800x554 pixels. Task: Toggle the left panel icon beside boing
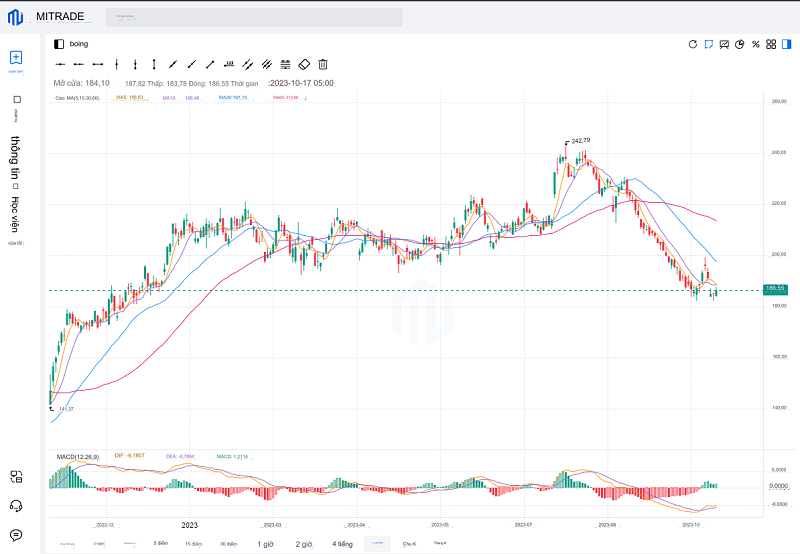pos(59,44)
